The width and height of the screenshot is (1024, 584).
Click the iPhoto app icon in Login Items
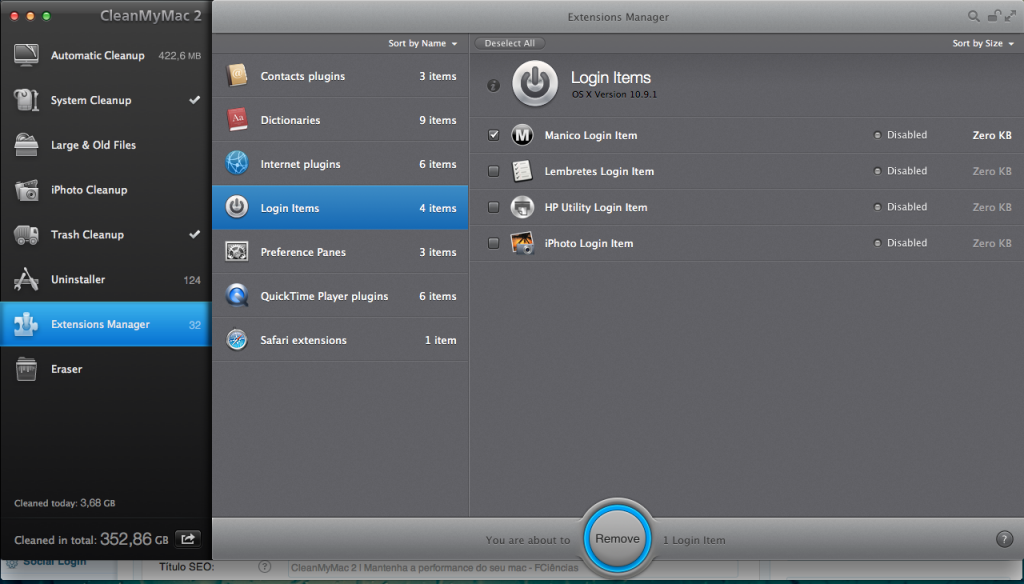tap(522, 243)
